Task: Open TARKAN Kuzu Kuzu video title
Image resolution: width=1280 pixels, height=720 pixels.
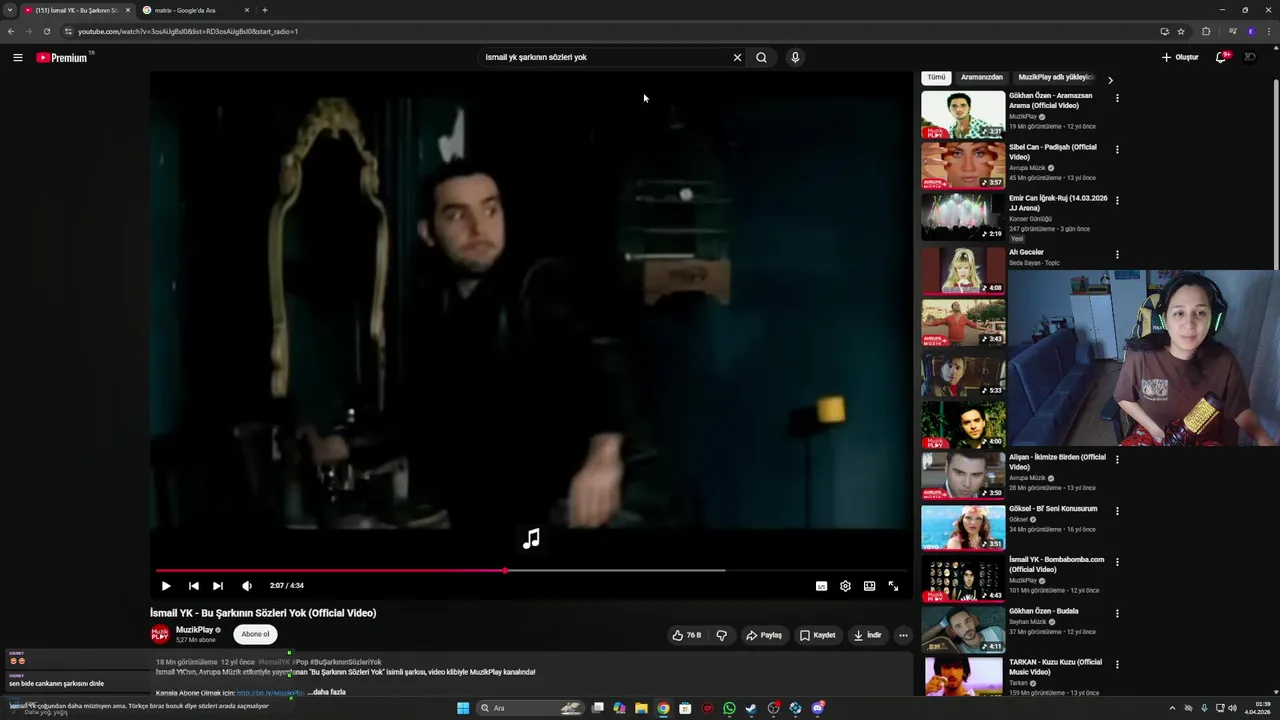Action: tap(1055, 667)
